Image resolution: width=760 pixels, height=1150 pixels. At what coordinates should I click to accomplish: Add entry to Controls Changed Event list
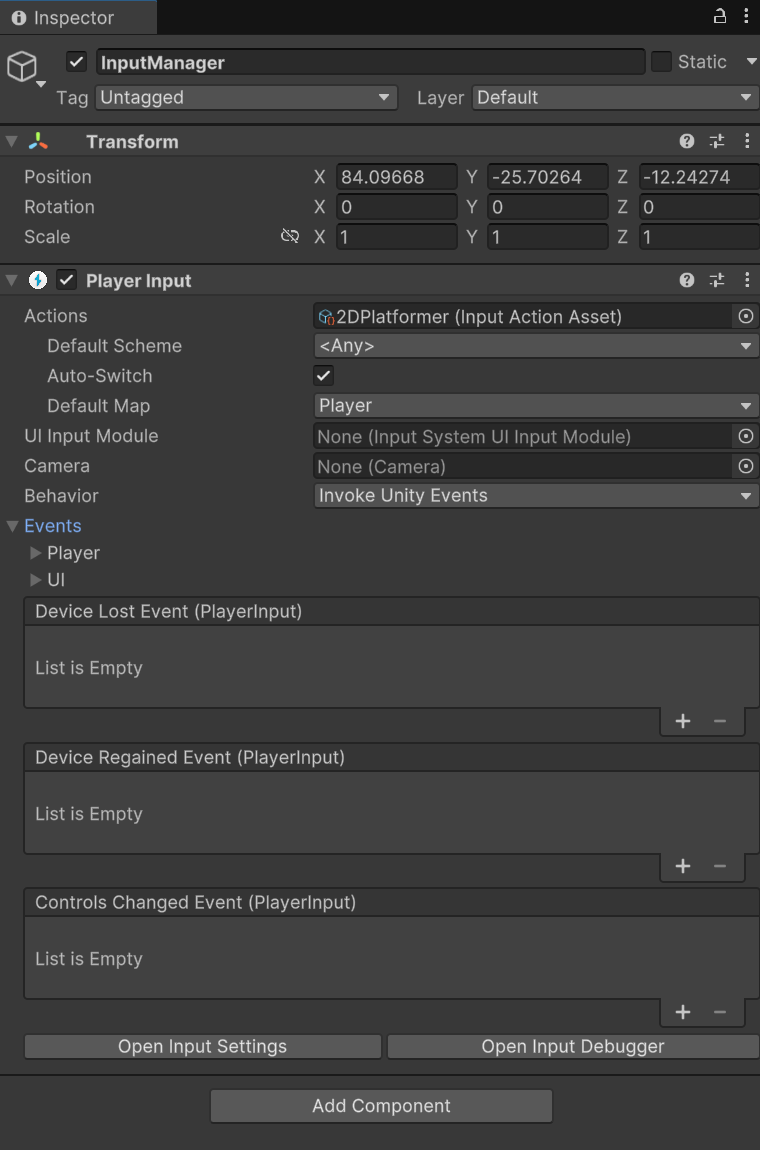click(x=683, y=1012)
